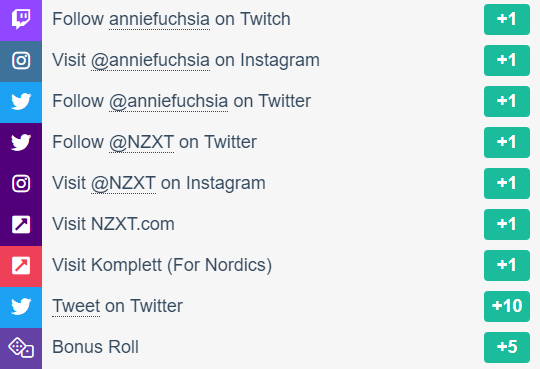540x369 pixels.
Task: Click the +1 button for Follow @anniefuchsia Twitter
Action: [507, 101]
